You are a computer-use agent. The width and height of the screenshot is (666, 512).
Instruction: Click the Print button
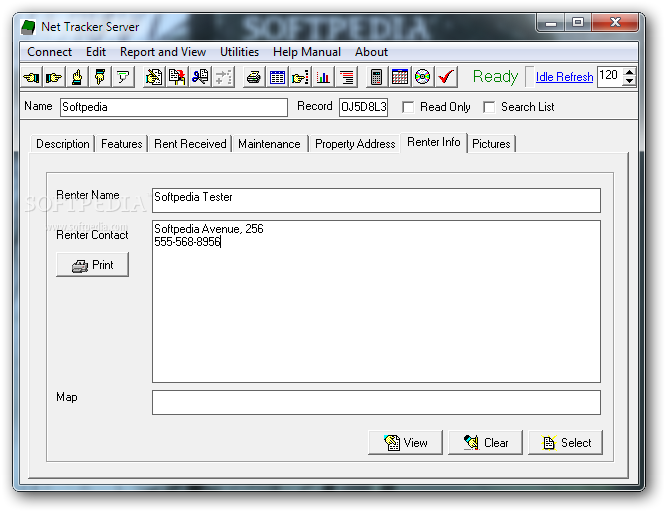coord(92,265)
